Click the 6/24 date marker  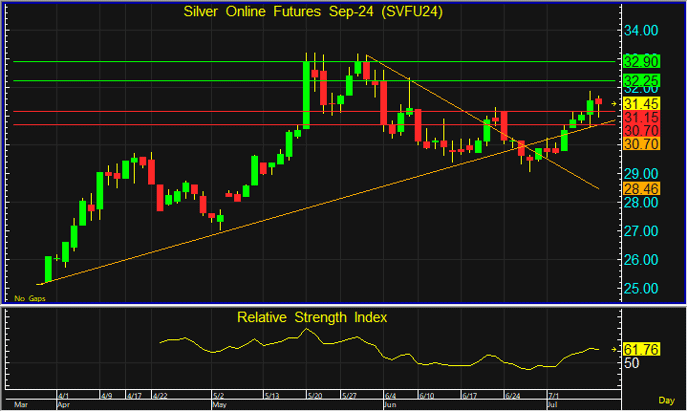pyautogui.click(x=512, y=396)
